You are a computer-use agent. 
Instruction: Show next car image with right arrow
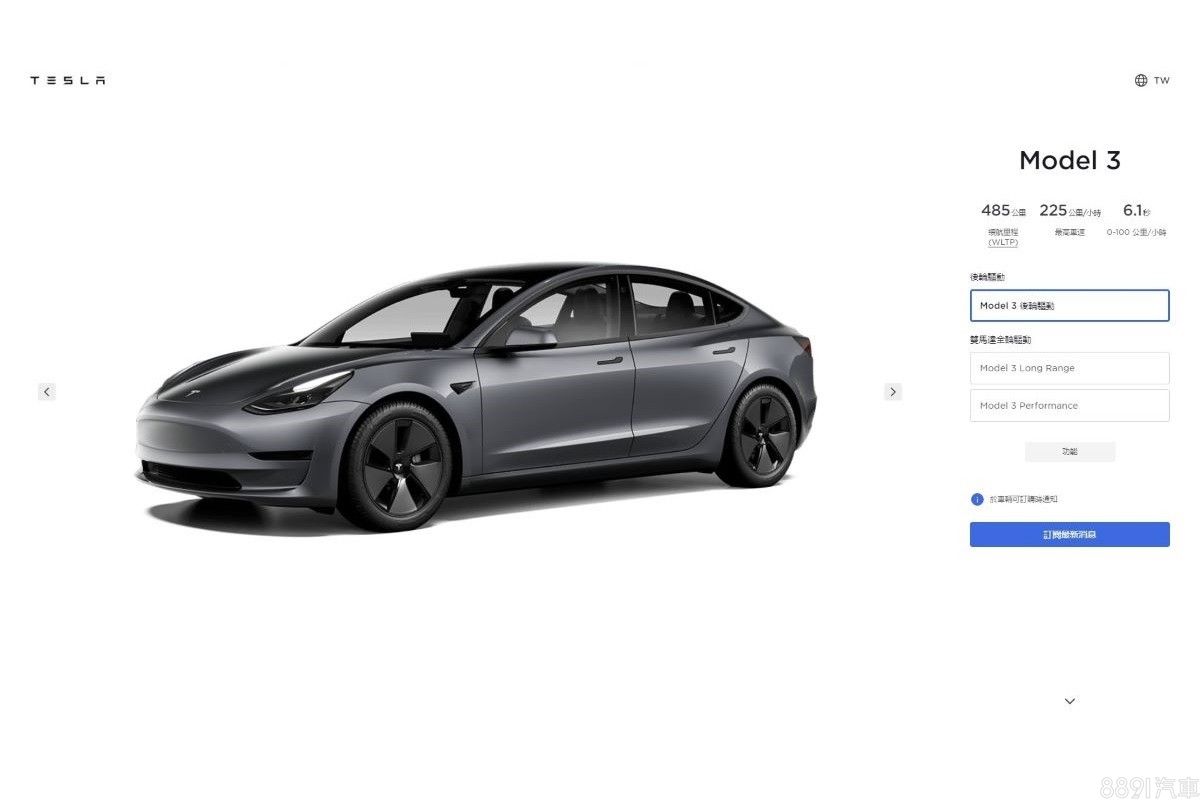click(893, 391)
